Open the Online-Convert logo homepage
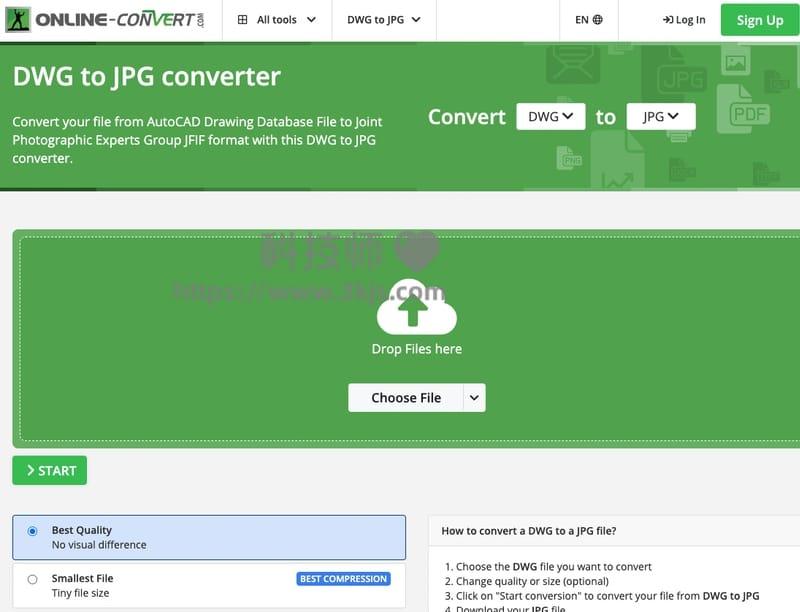 105,20
